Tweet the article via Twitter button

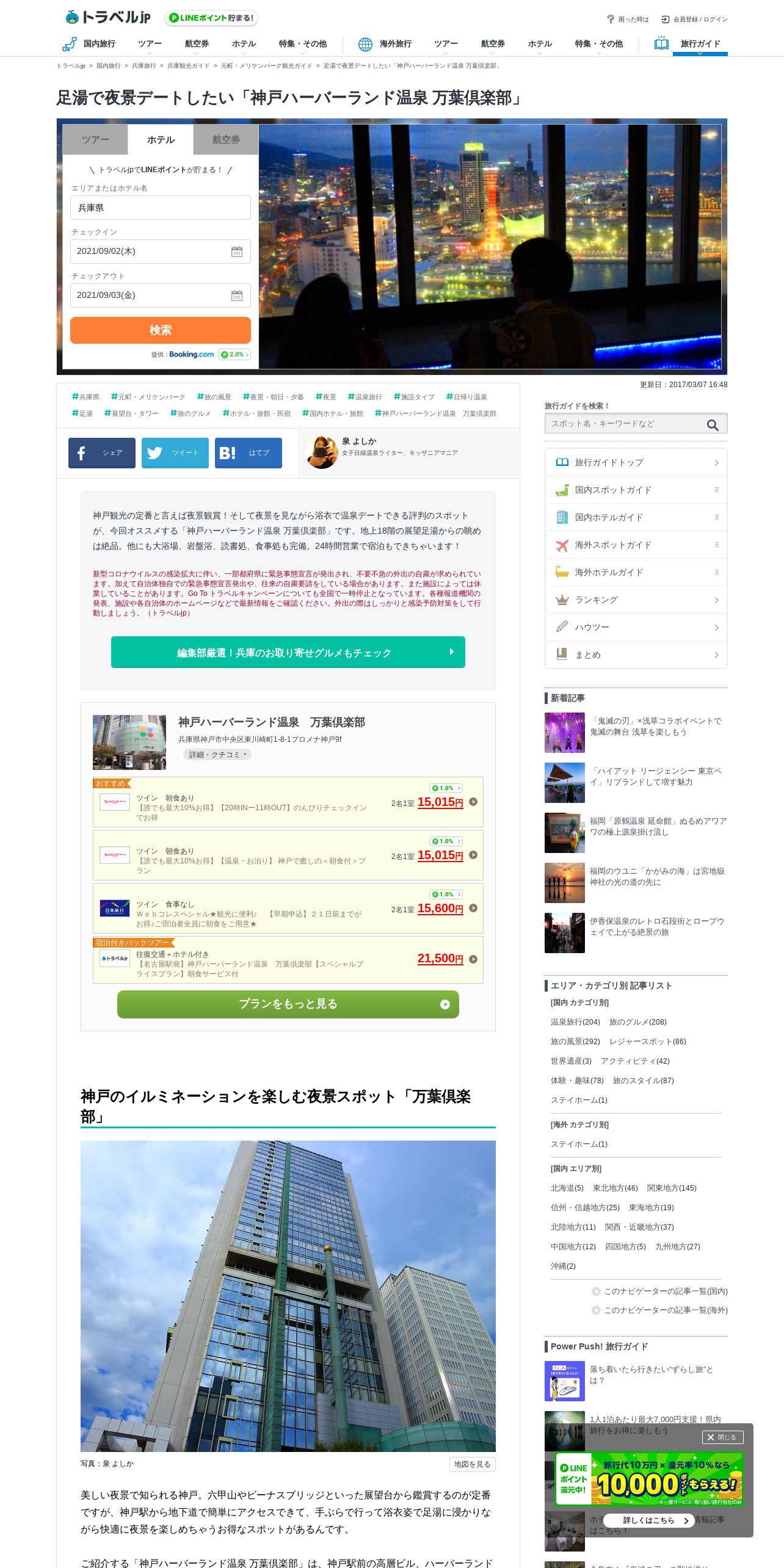click(175, 453)
